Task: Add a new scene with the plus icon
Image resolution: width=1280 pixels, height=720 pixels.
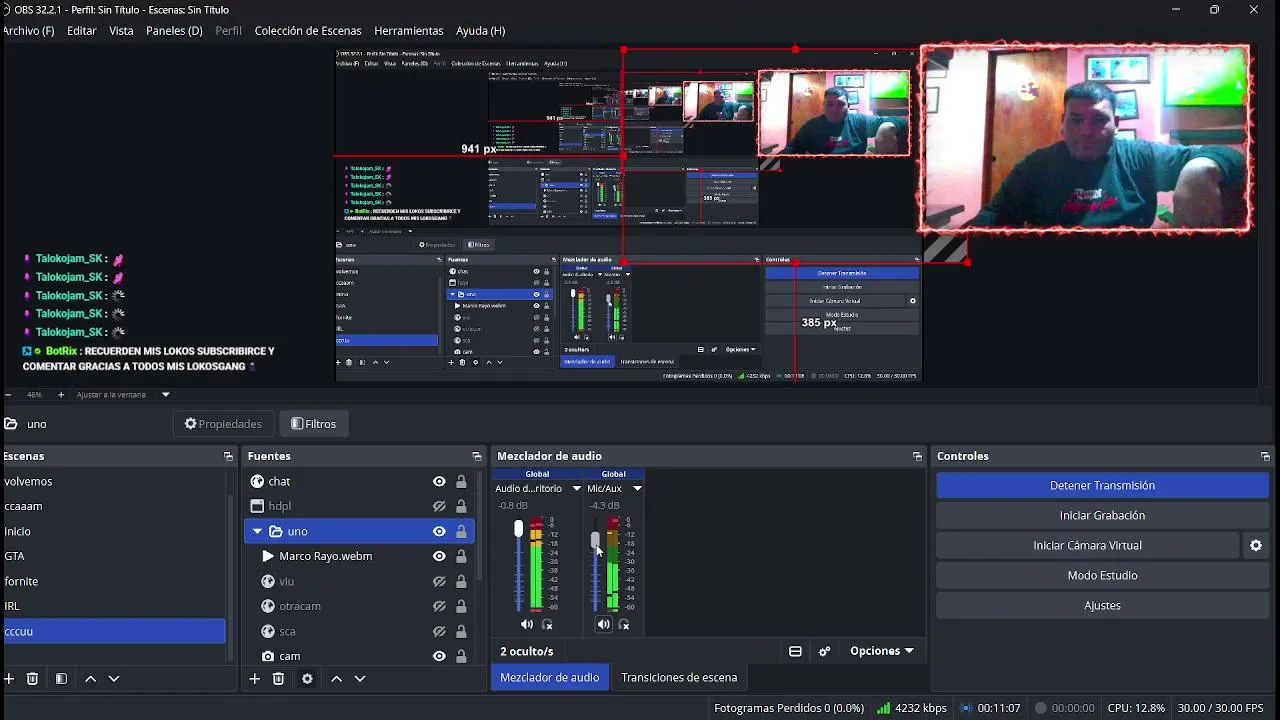Action: (9, 678)
